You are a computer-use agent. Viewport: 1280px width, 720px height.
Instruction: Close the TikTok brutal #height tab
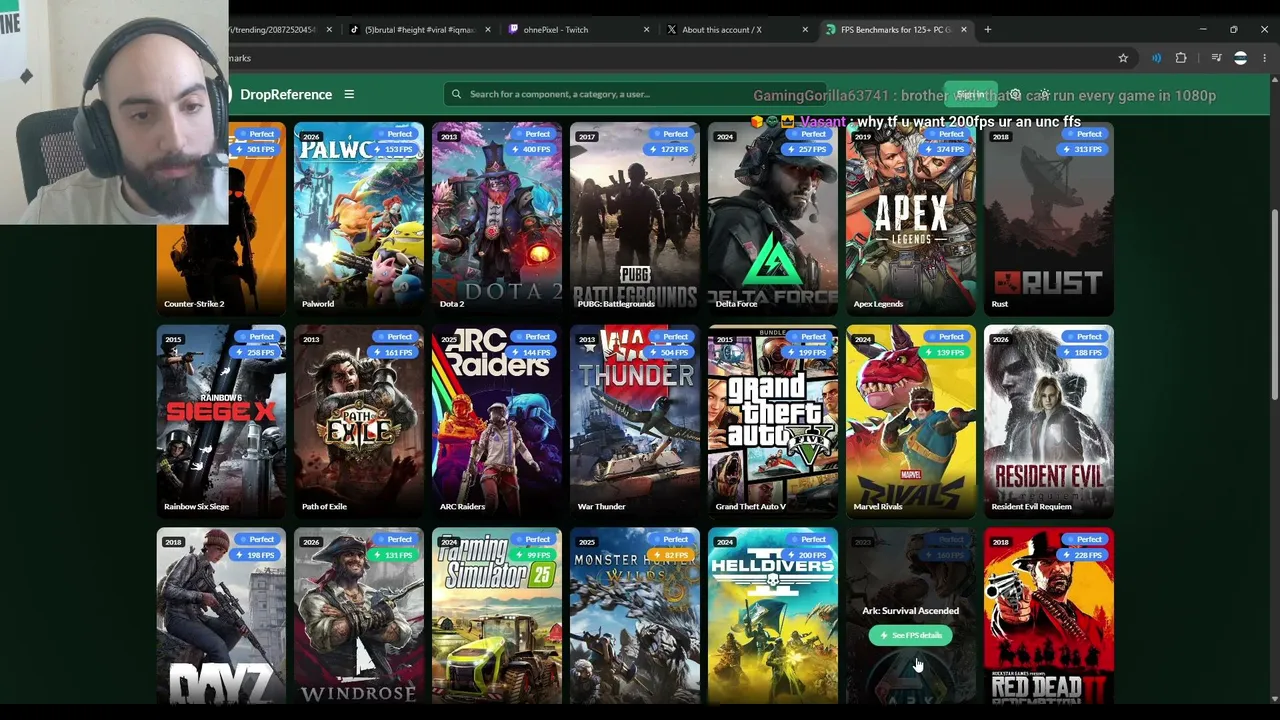click(488, 30)
